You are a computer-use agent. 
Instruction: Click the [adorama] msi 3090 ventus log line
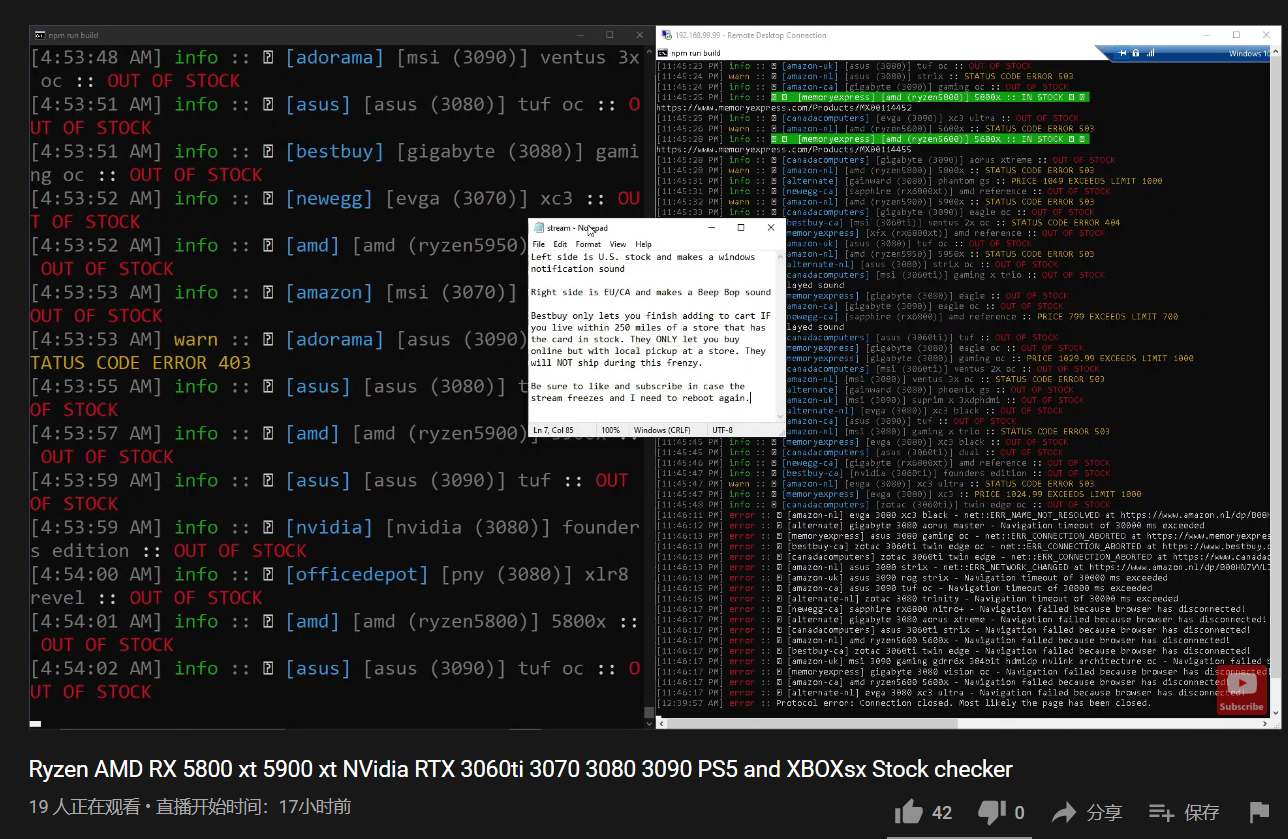tap(334, 69)
